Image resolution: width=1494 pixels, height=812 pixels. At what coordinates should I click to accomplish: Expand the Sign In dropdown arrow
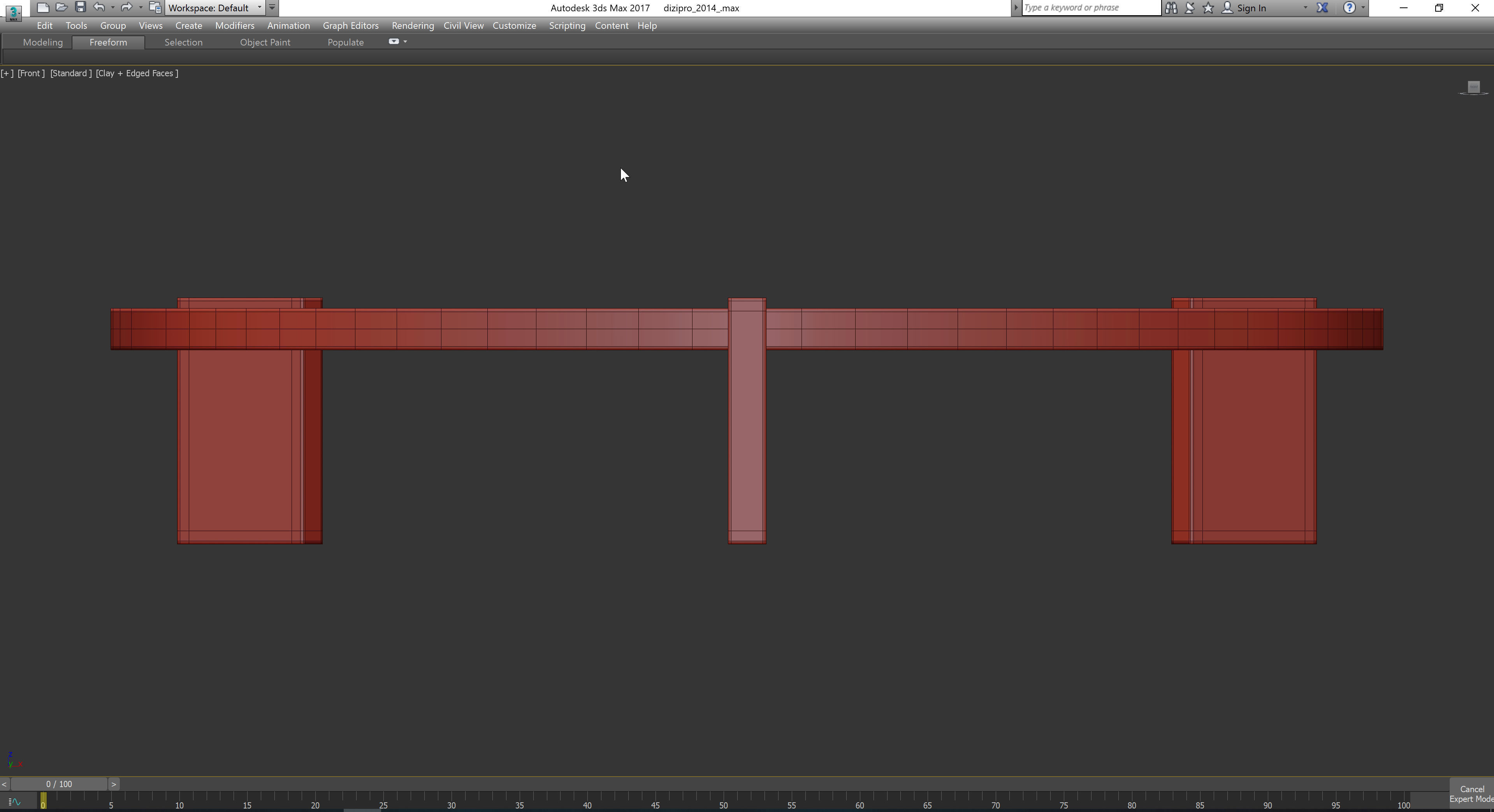coord(1305,7)
